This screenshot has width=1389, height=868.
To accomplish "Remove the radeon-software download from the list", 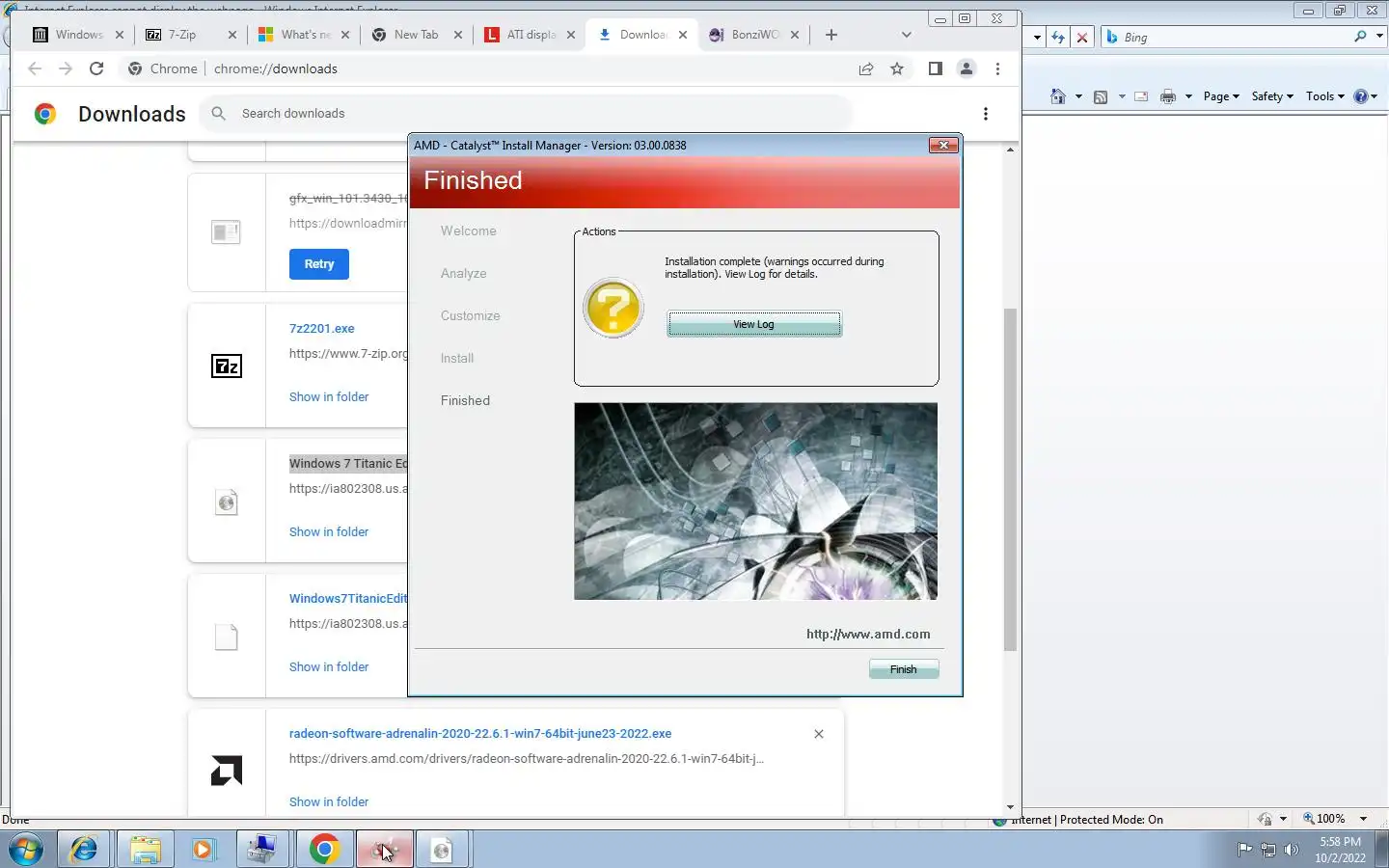I will 818,734.
